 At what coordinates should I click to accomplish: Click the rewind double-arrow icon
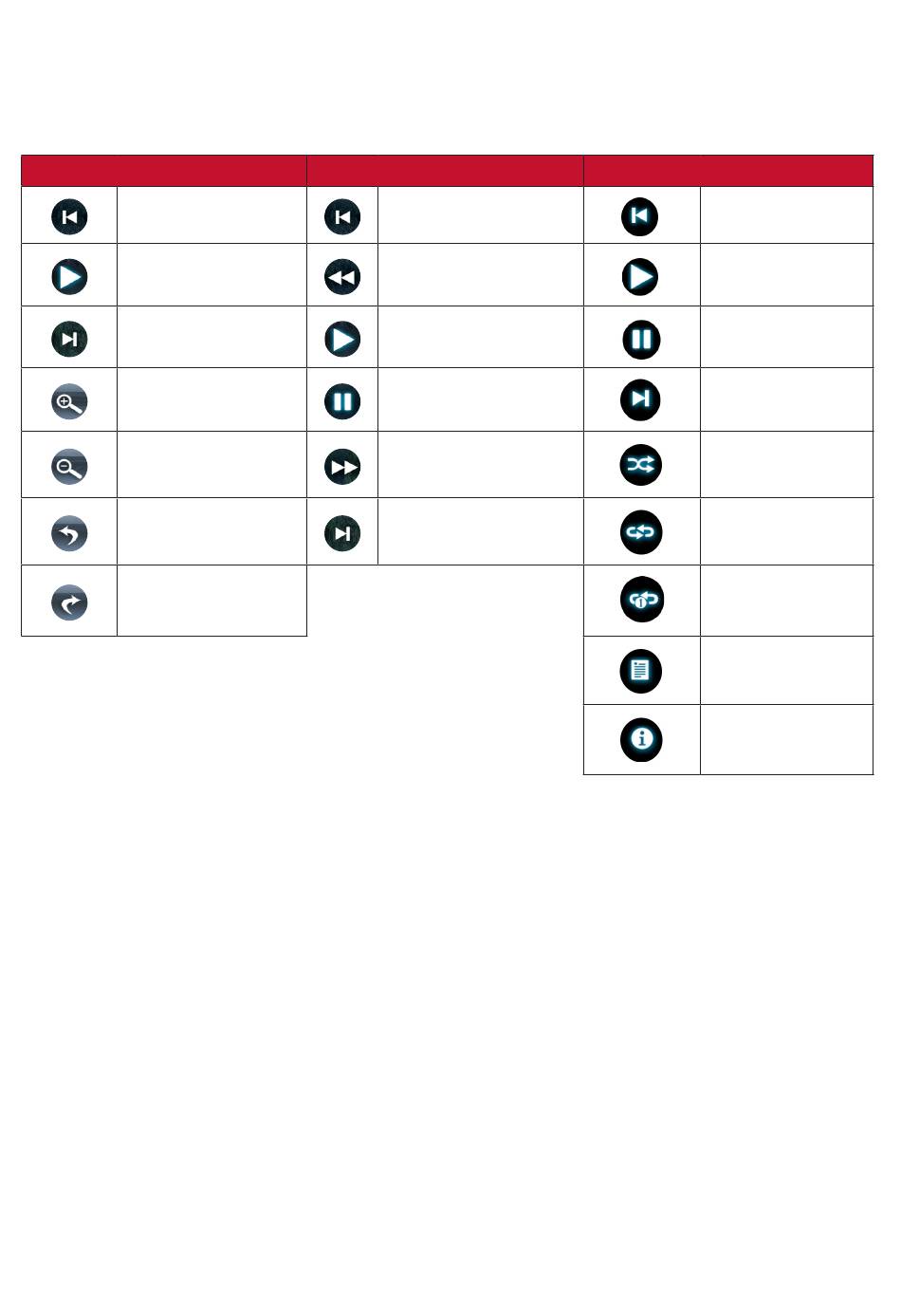pos(342,277)
